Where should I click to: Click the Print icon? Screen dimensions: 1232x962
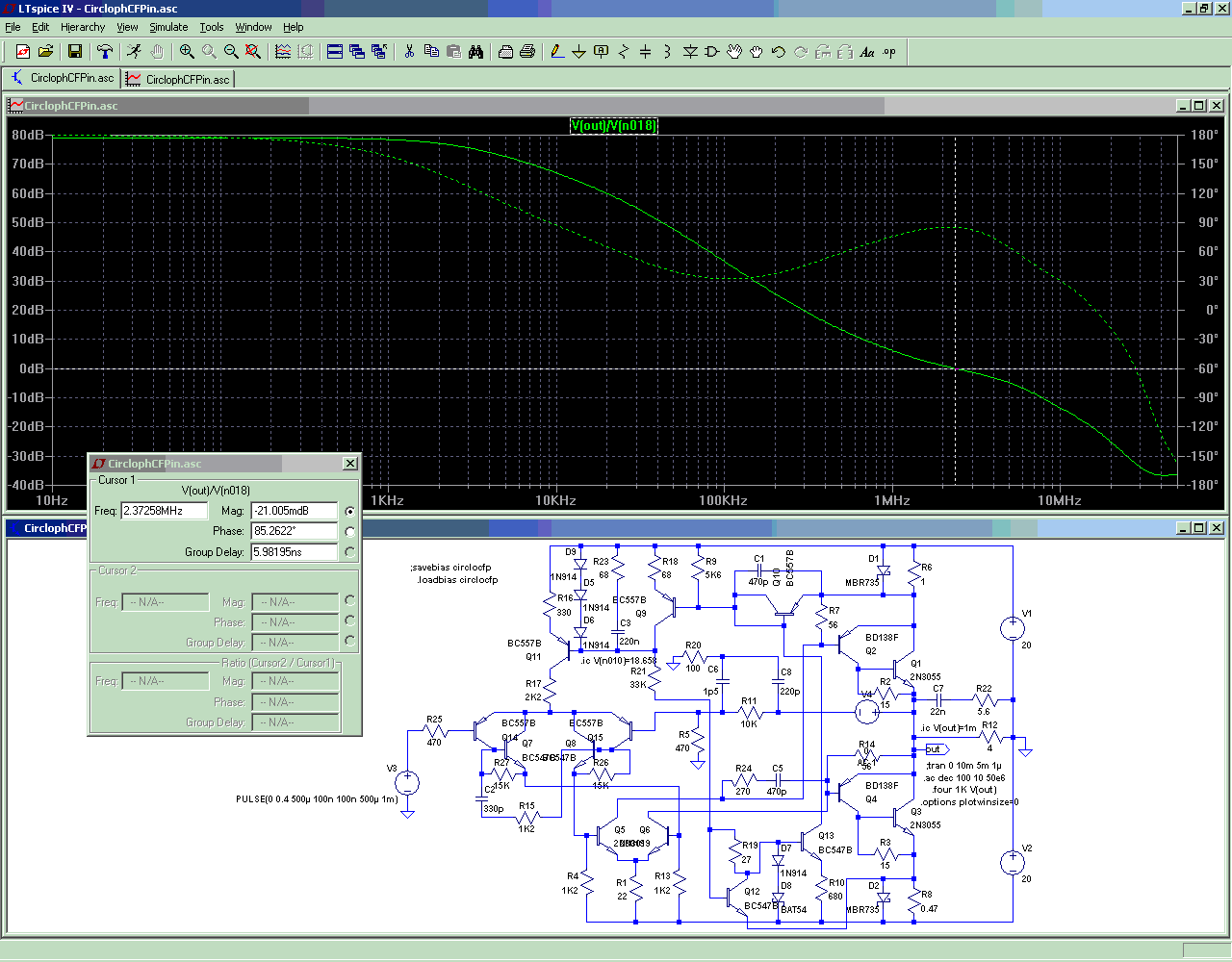tap(505, 52)
